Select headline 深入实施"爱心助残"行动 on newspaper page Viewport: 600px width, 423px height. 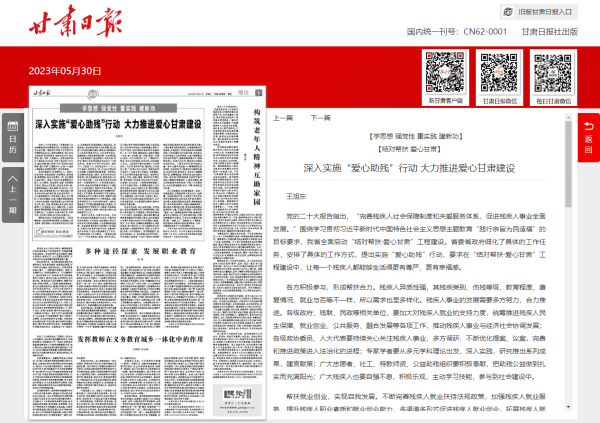tap(118, 124)
